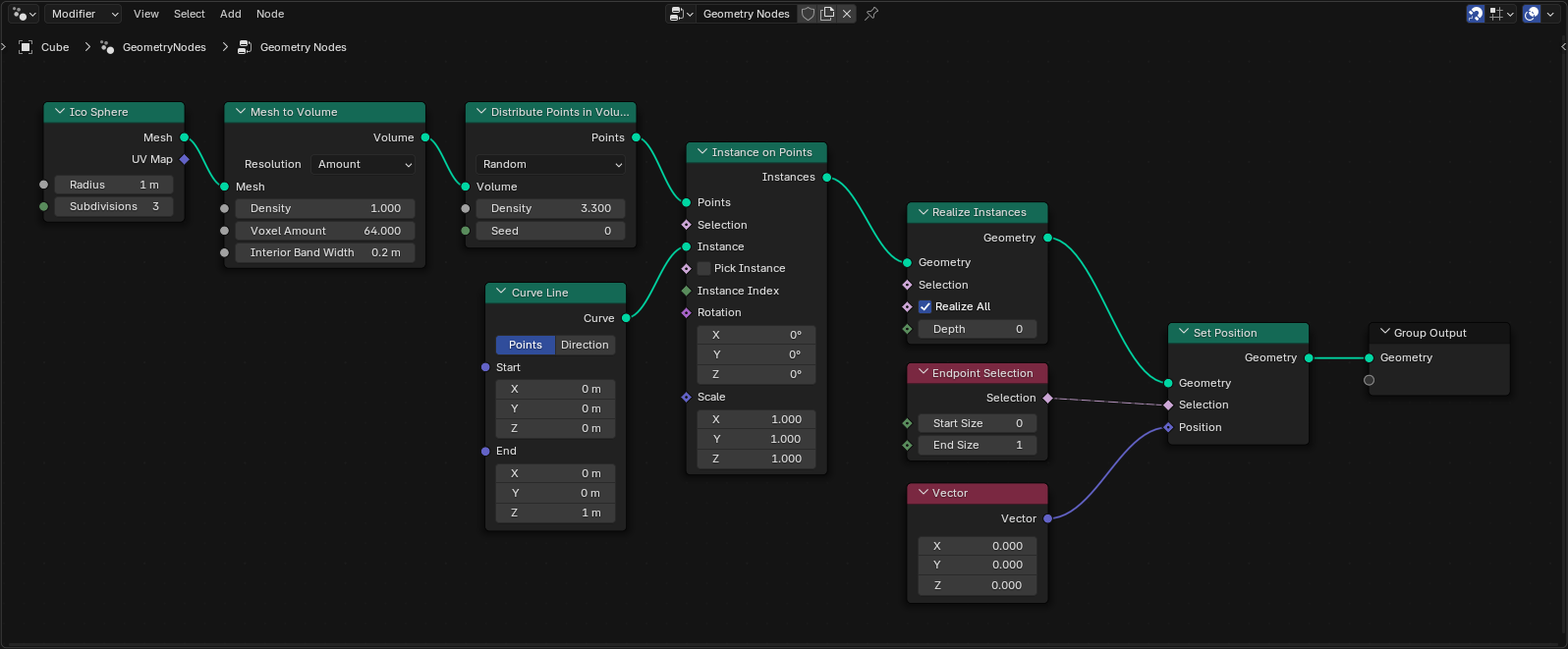Enable the Pick Instance checkbox
1568x649 pixels.
click(703, 268)
